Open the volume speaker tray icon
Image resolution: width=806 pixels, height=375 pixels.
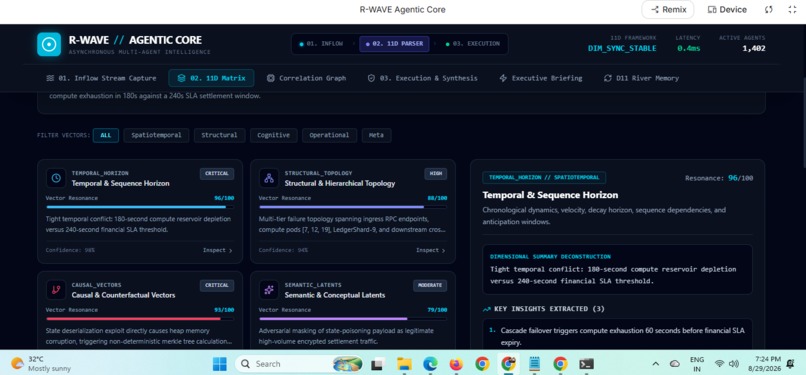[x=734, y=364]
